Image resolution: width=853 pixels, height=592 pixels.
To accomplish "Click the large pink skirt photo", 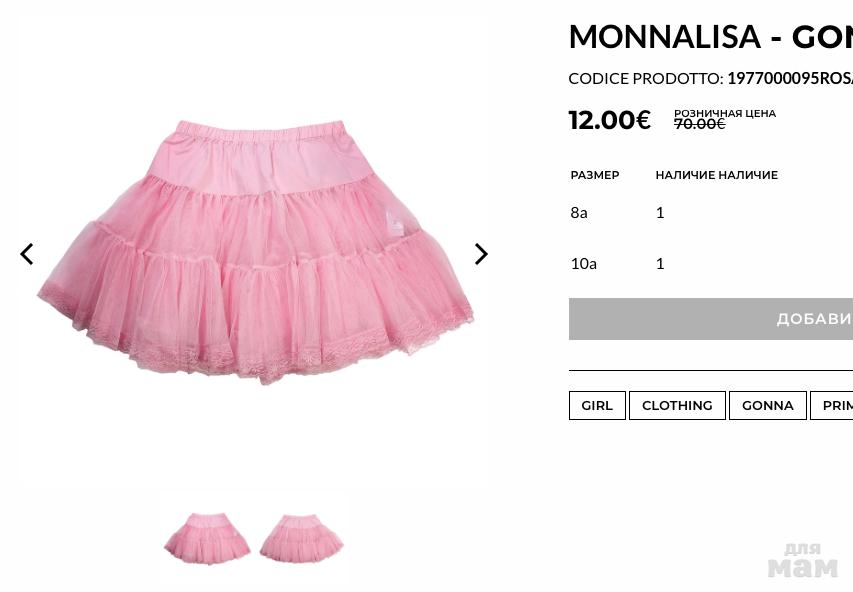I will click(x=255, y=250).
